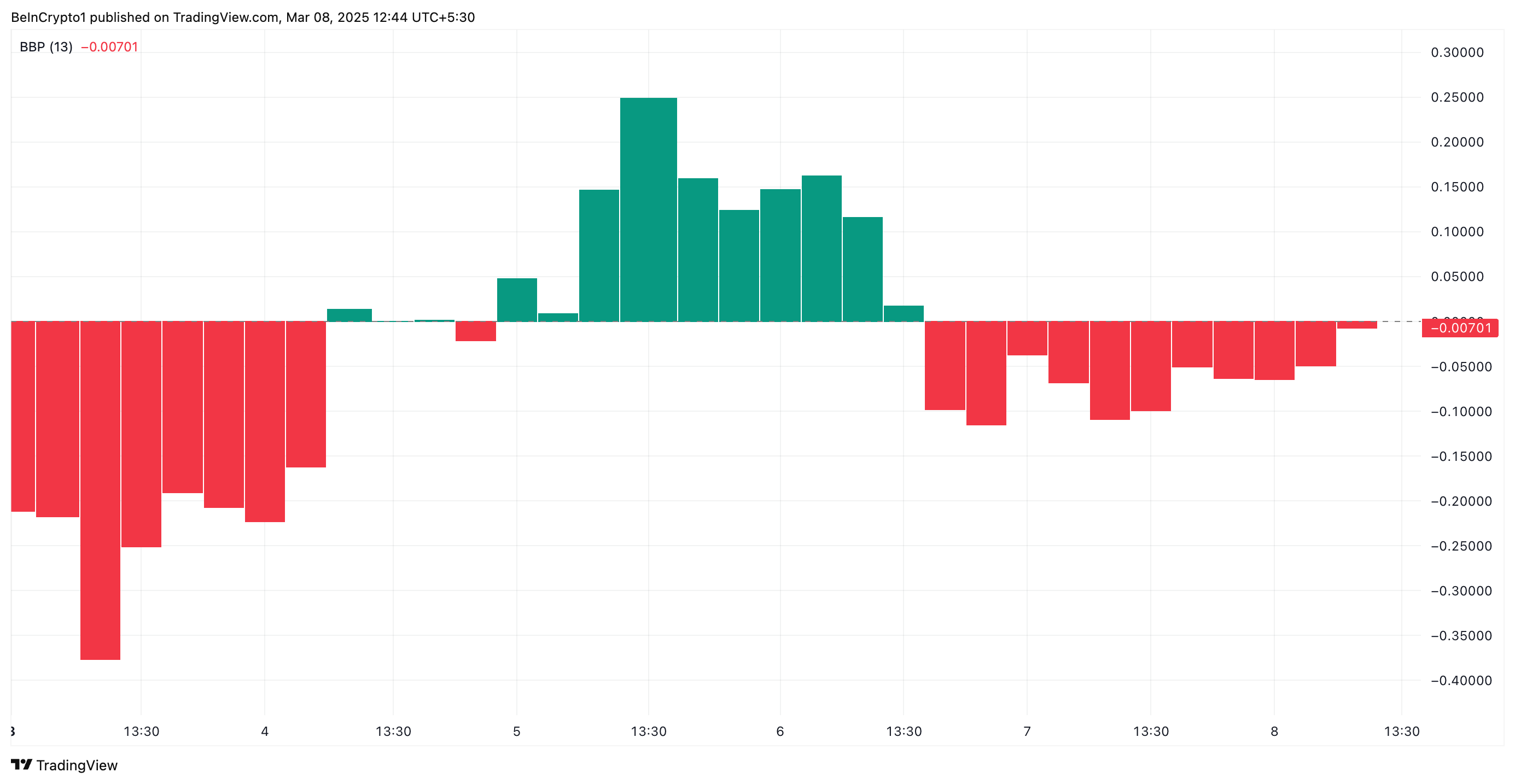Select the tallest green bar peaking at 0.25
The image size is (1515, 784).
pyautogui.click(x=648, y=209)
